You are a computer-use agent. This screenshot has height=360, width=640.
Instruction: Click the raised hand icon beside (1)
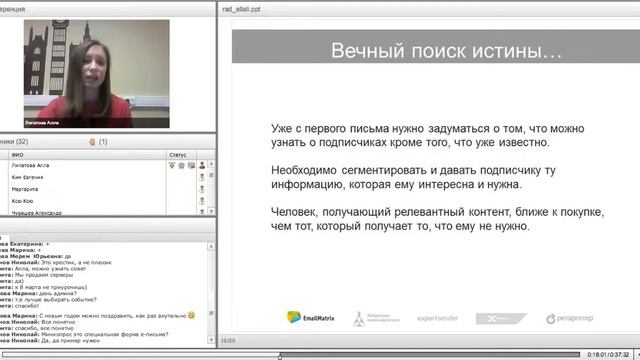(x=92, y=142)
